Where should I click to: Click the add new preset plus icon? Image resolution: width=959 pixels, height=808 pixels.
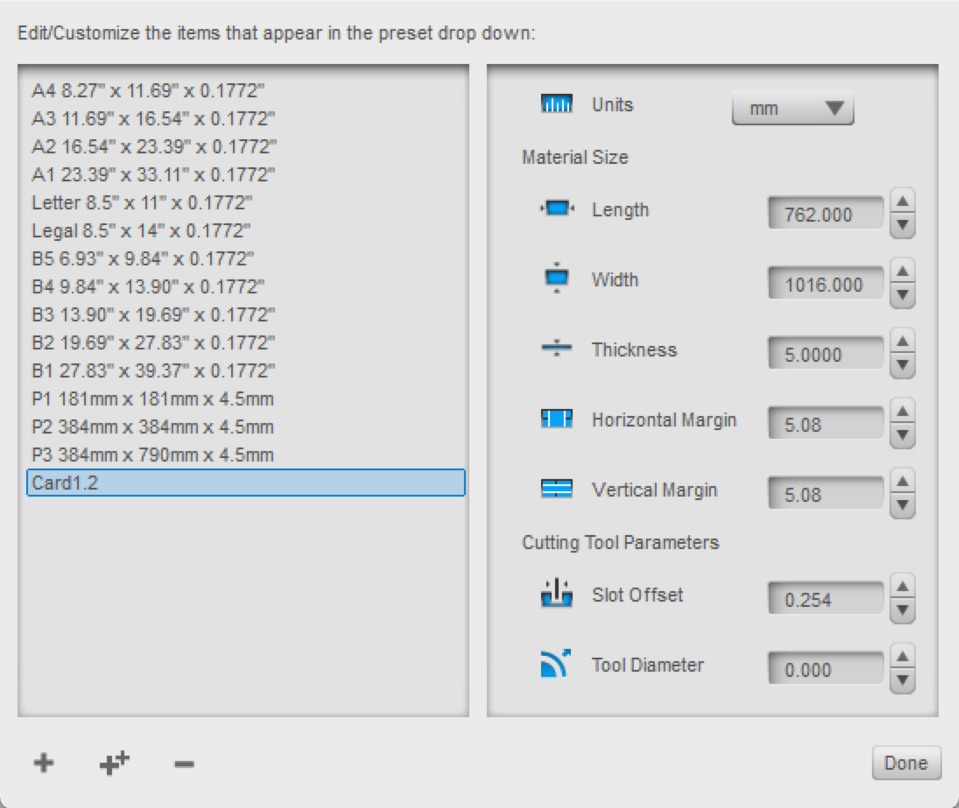tap(43, 764)
